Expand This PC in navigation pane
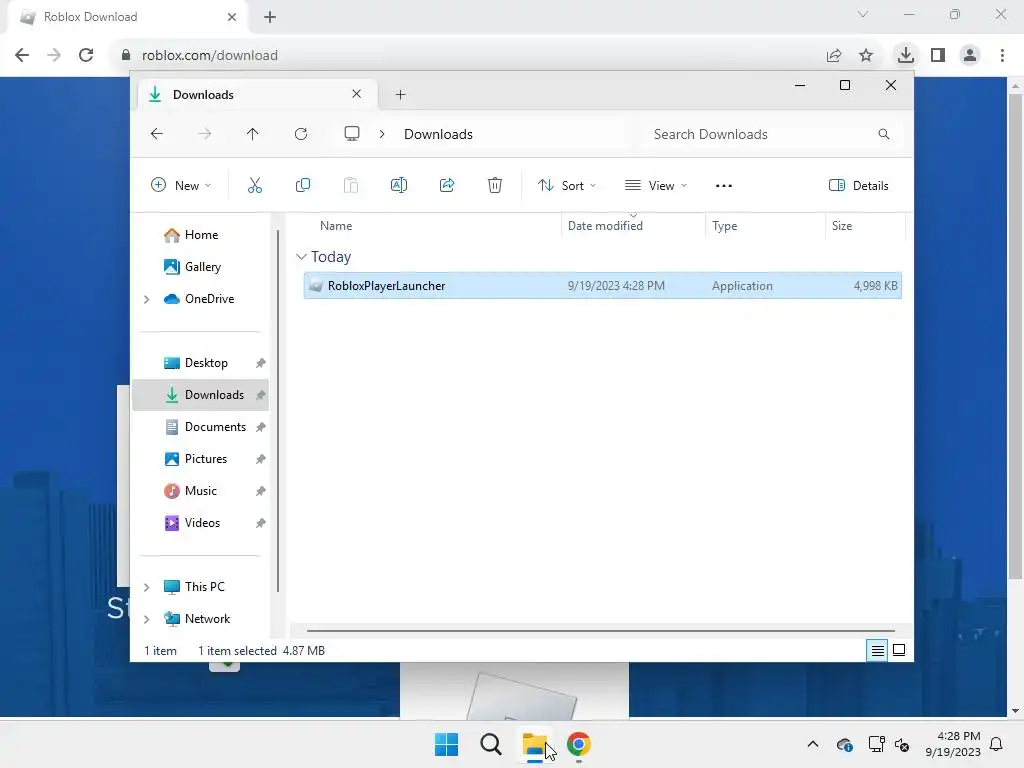The height and width of the screenshot is (768, 1024). pos(146,587)
